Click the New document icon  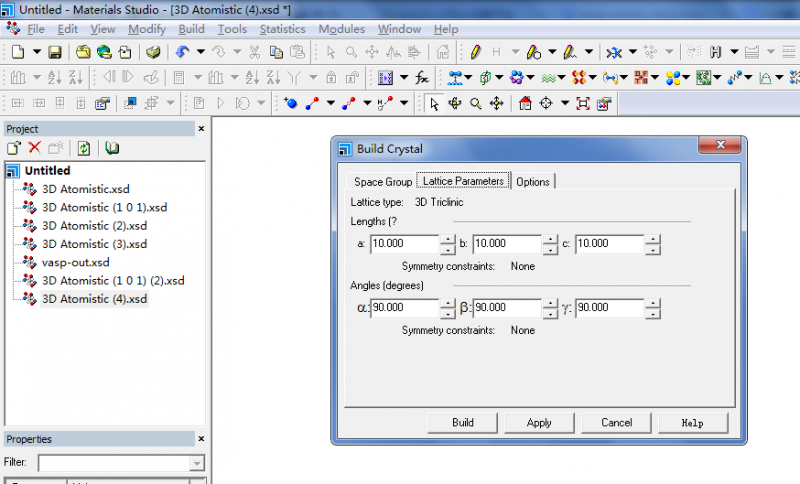pyautogui.click(x=18, y=52)
